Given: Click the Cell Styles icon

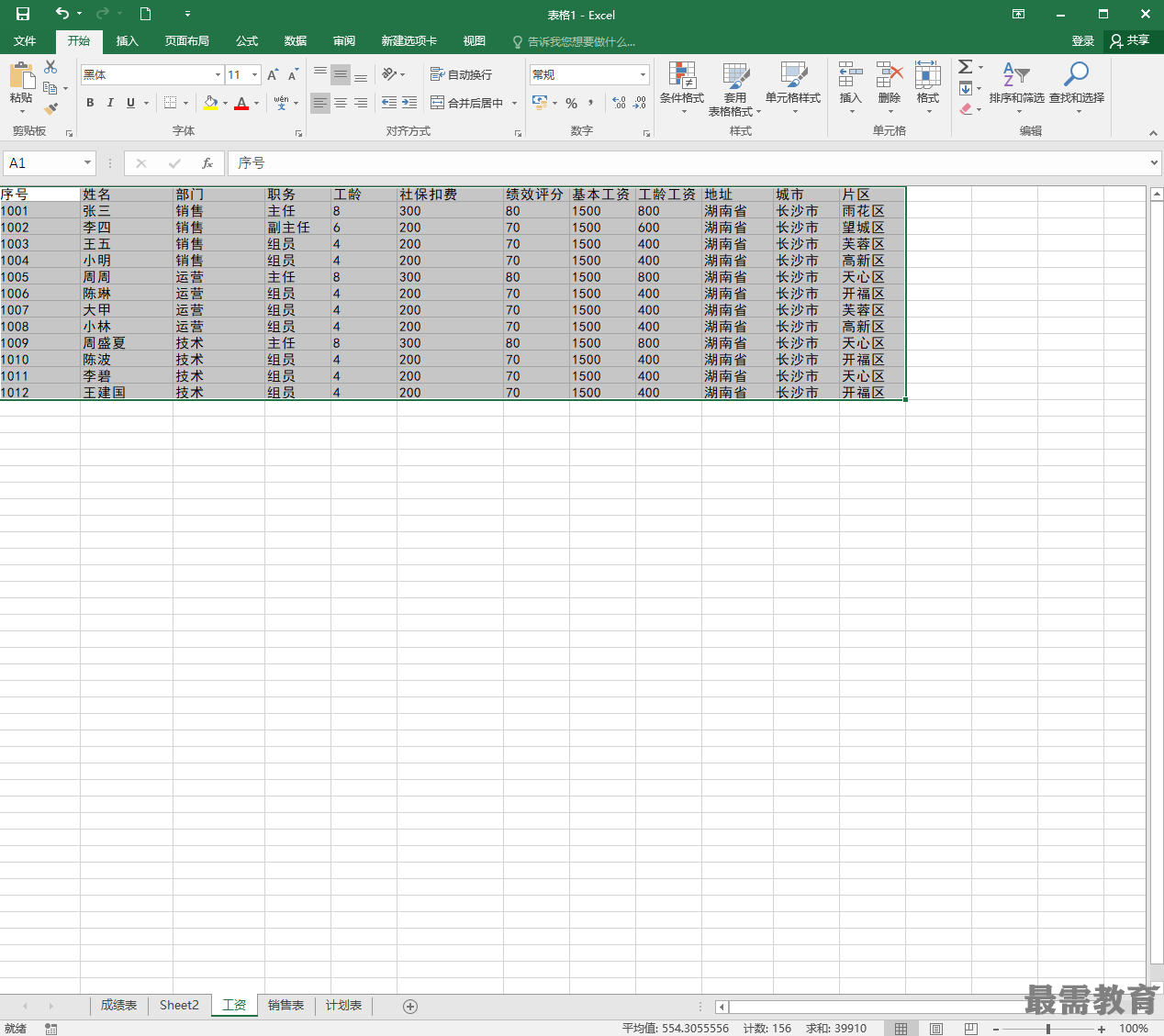Looking at the screenshot, I should point(793,75).
